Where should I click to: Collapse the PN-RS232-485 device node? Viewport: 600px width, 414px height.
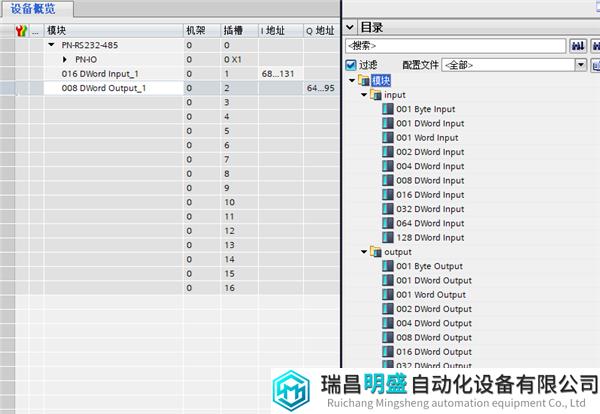click(51, 45)
